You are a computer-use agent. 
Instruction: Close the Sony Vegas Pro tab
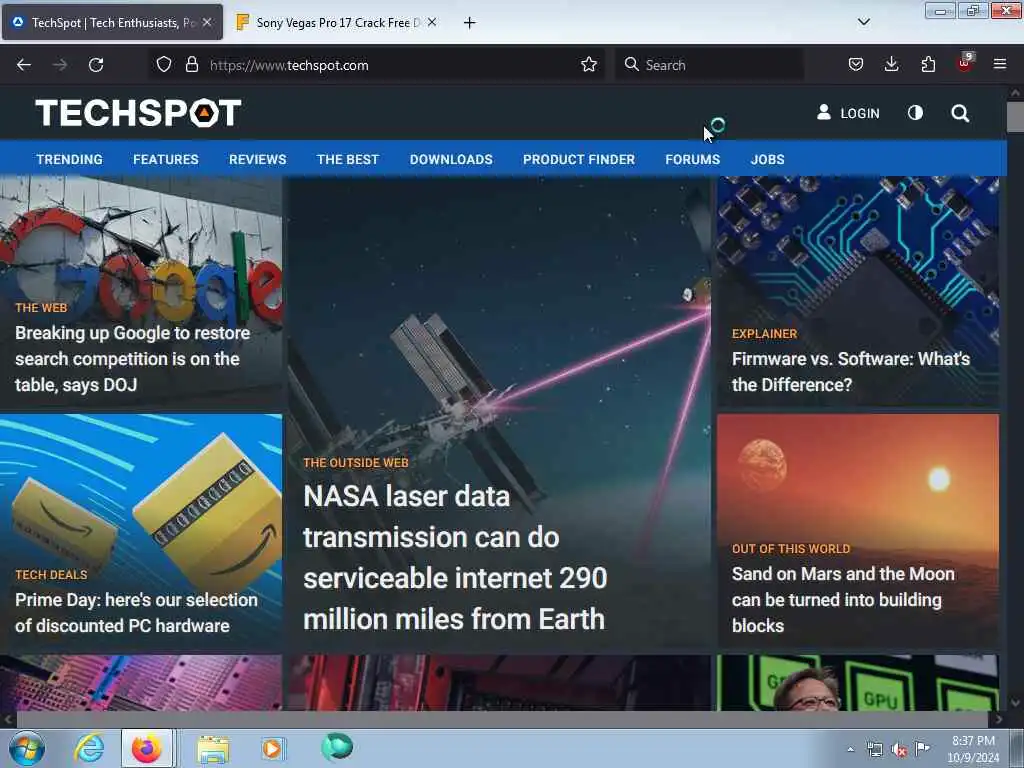432,22
